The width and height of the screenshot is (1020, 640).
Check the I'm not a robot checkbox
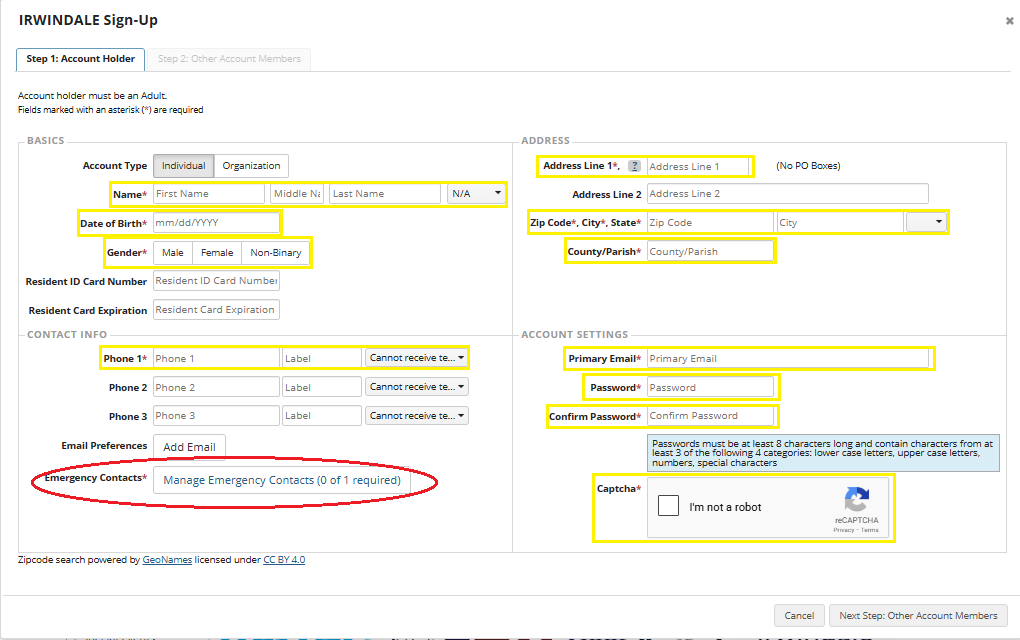(668, 506)
